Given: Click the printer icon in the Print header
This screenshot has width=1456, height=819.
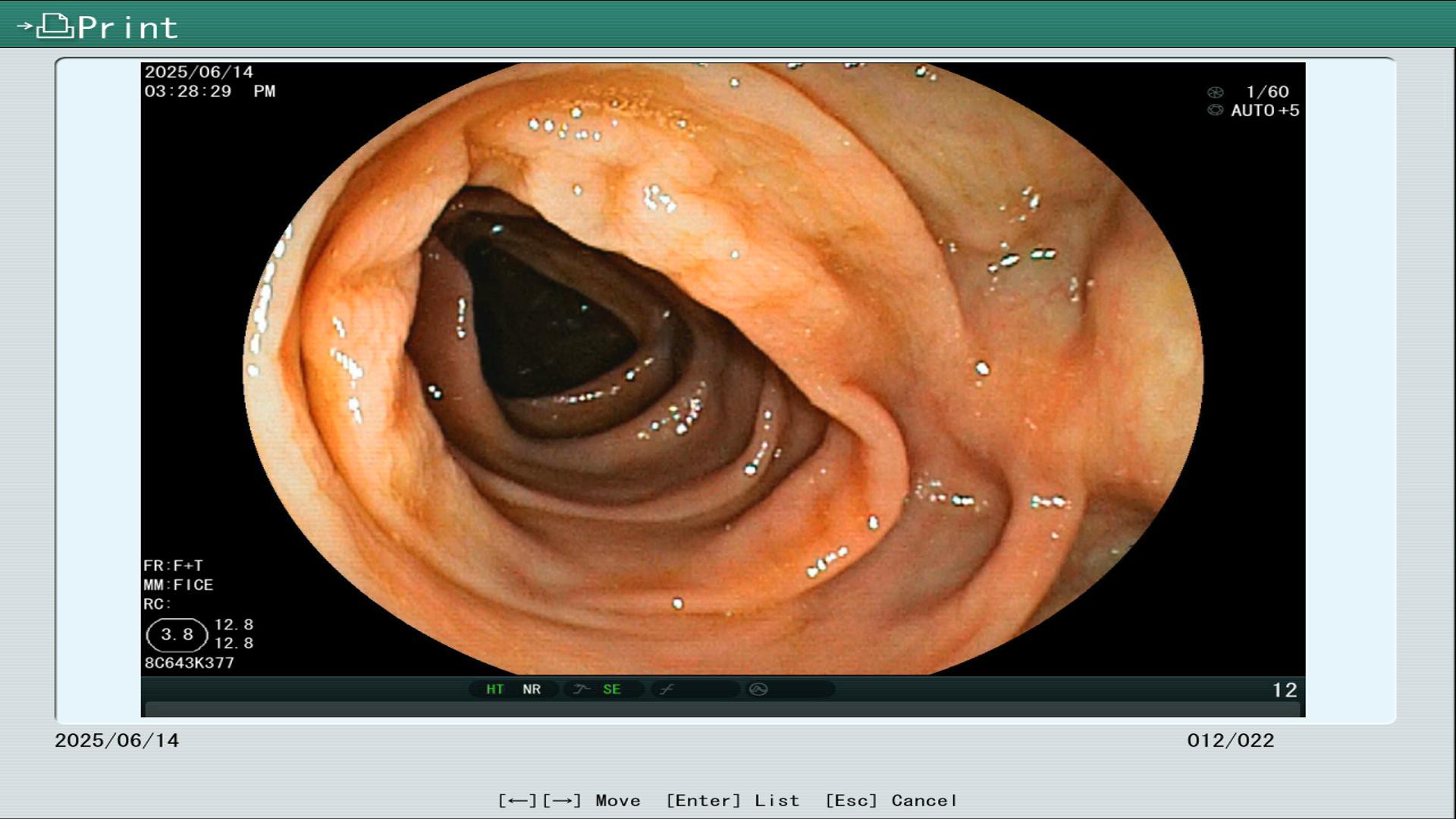Looking at the screenshot, I should point(55,27).
